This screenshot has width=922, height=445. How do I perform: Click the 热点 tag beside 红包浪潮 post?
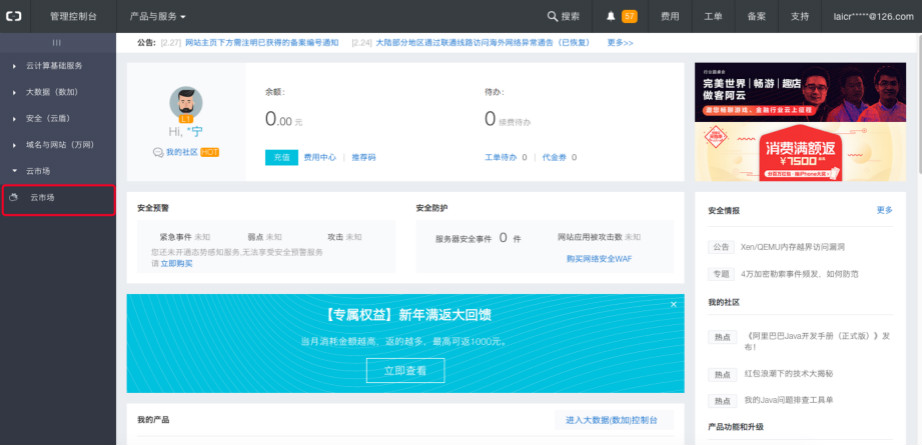[x=722, y=374]
